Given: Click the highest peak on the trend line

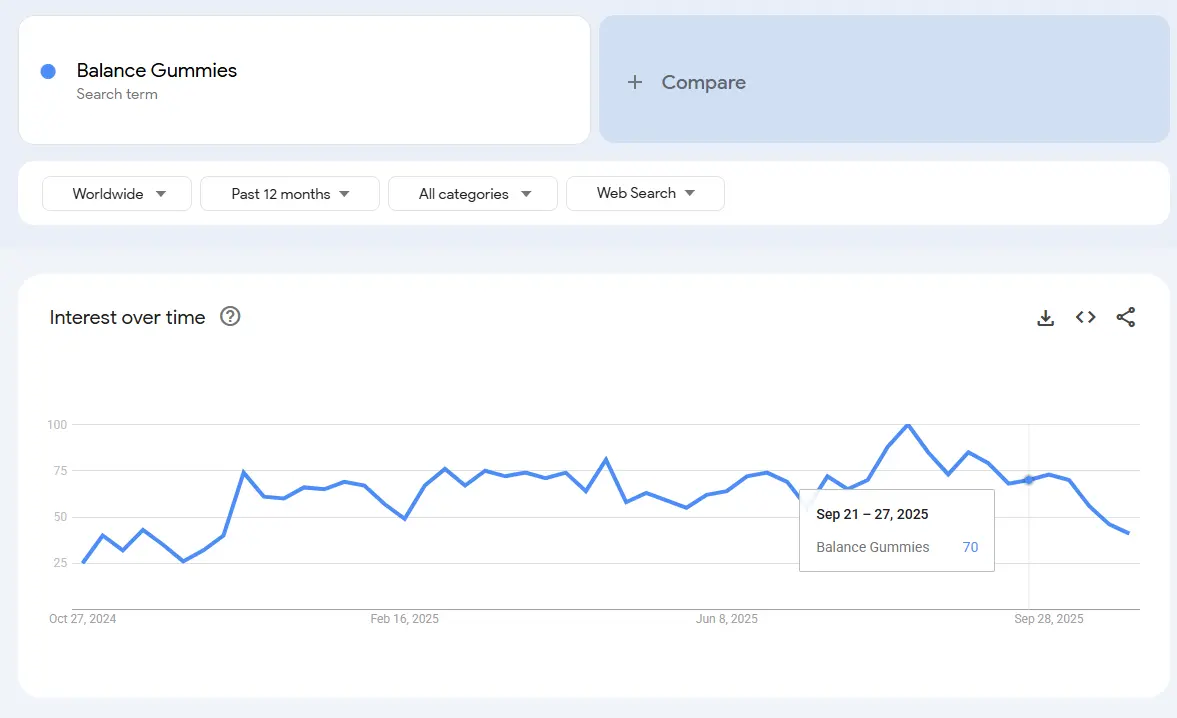Looking at the screenshot, I should click(908, 425).
